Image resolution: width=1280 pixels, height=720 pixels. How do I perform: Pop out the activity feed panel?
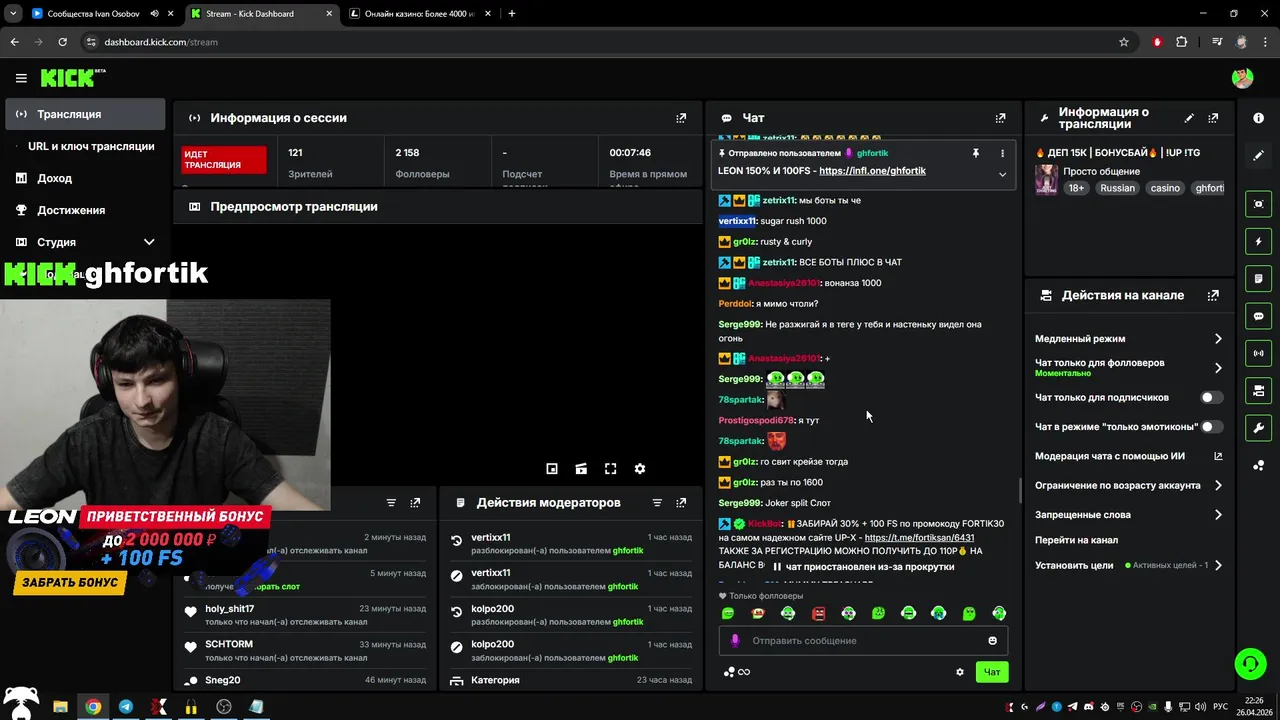pos(415,503)
